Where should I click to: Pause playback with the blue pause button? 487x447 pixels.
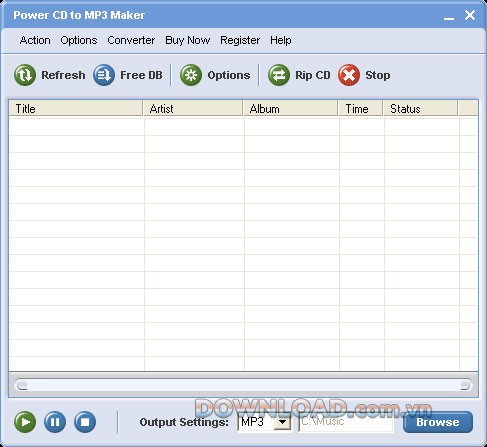point(55,422)
